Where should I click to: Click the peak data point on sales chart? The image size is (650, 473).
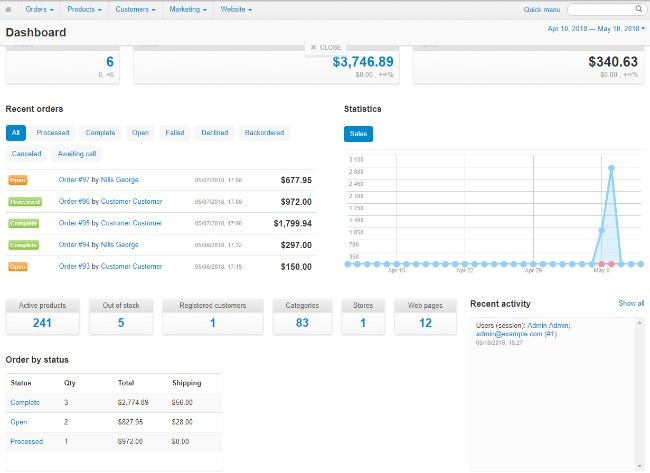tap(610, 168)
